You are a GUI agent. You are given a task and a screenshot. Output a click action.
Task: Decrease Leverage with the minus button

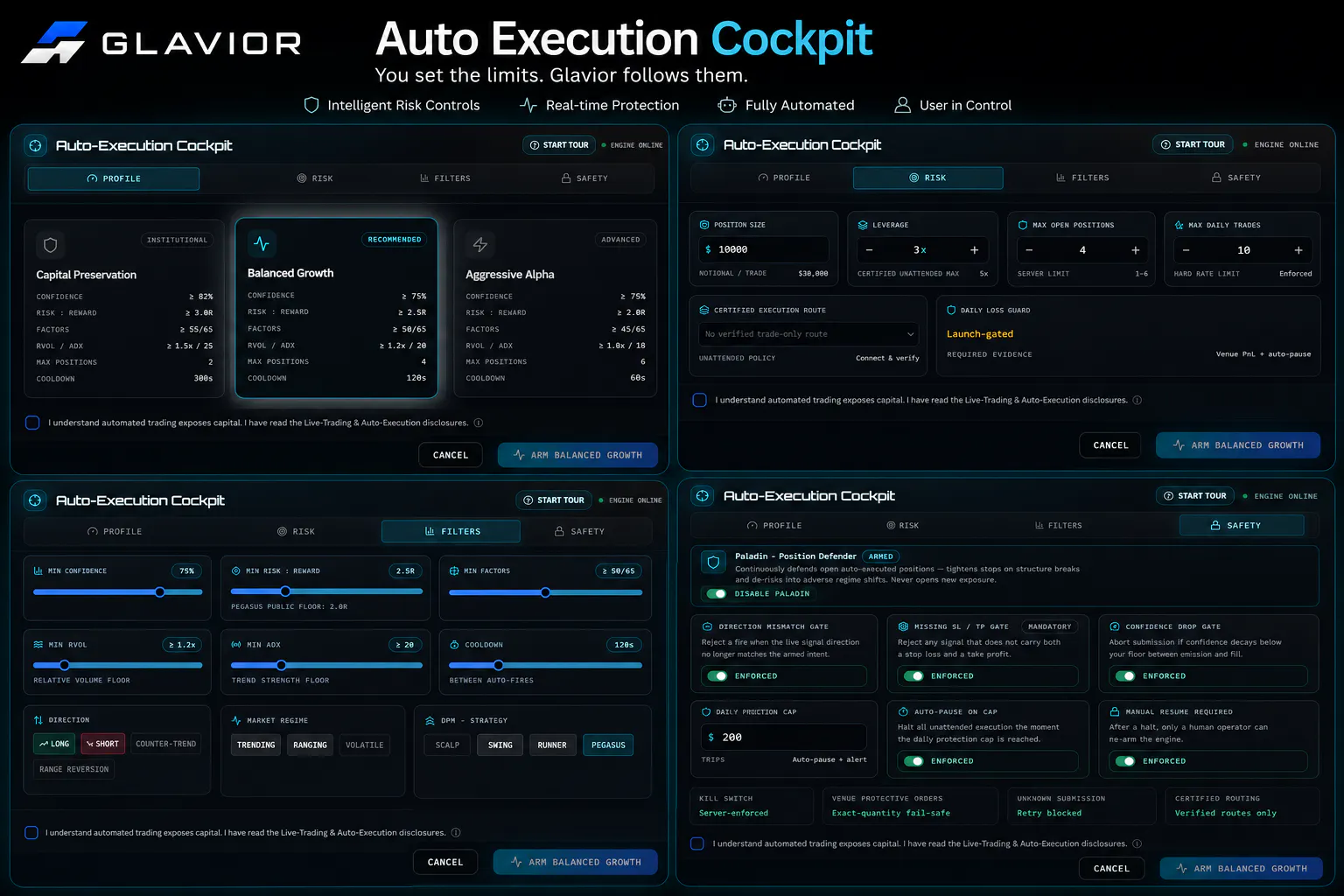869,250
